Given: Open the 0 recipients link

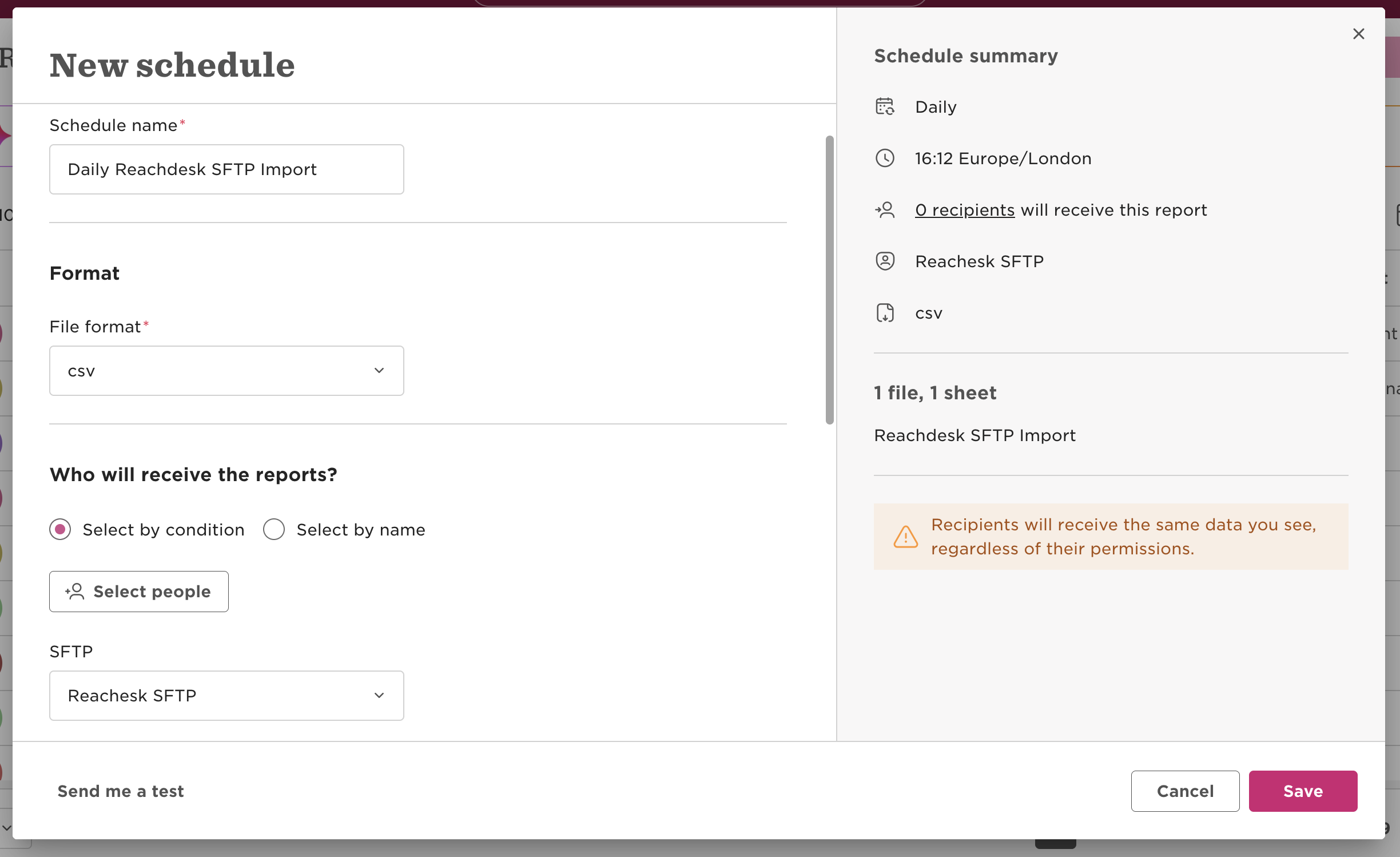Looking at the screenshot, I should click(x=965, y=210).
